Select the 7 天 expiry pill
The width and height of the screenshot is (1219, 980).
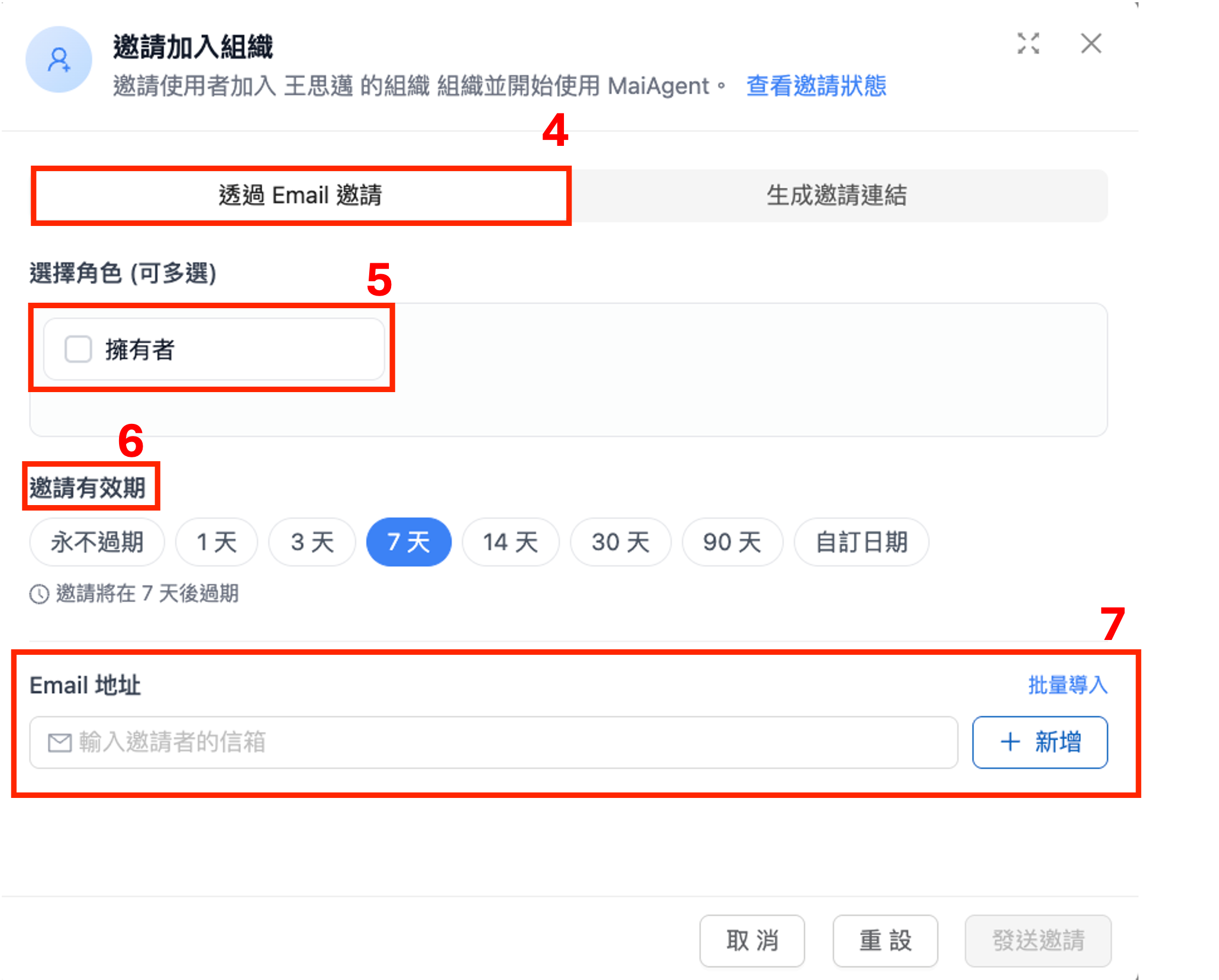pos(409,542)
